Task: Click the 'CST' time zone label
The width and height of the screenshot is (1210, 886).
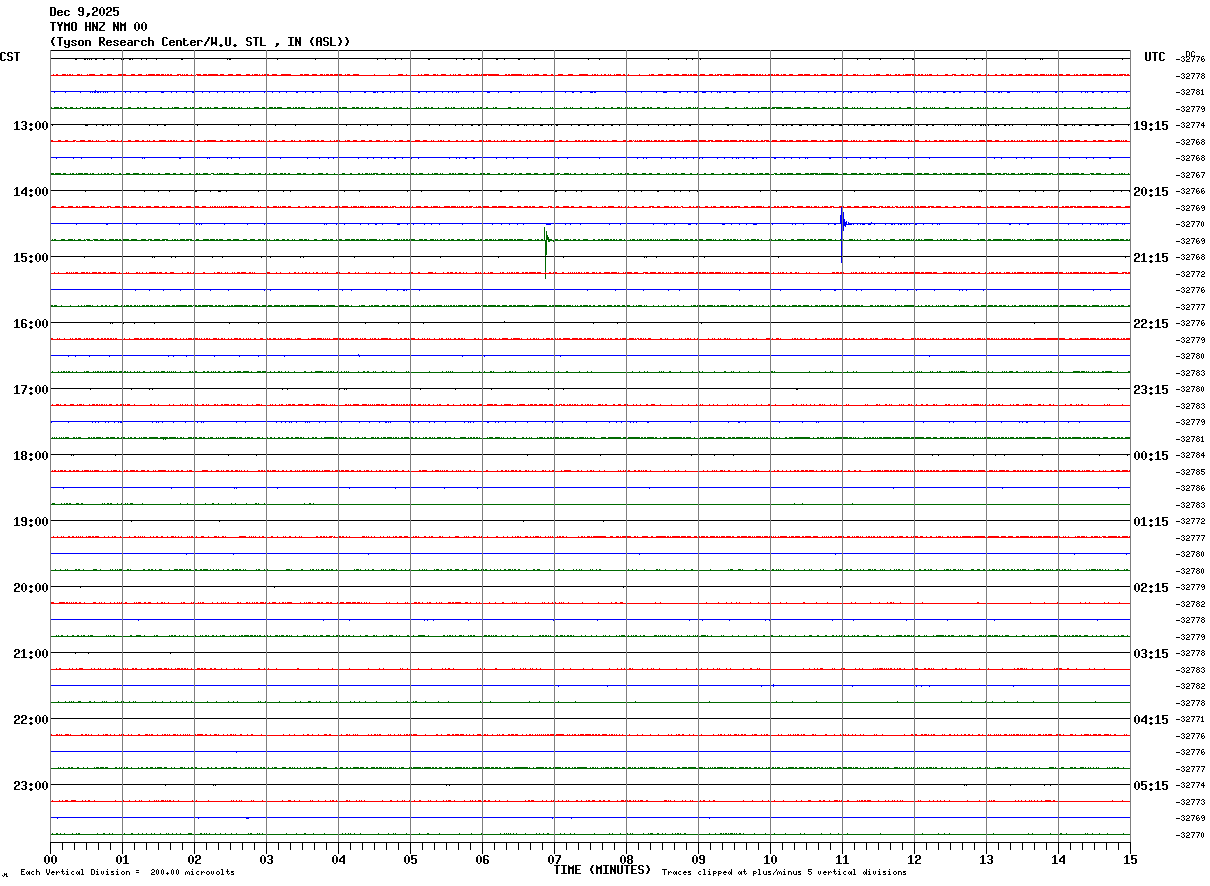Action: coord(10,57)
